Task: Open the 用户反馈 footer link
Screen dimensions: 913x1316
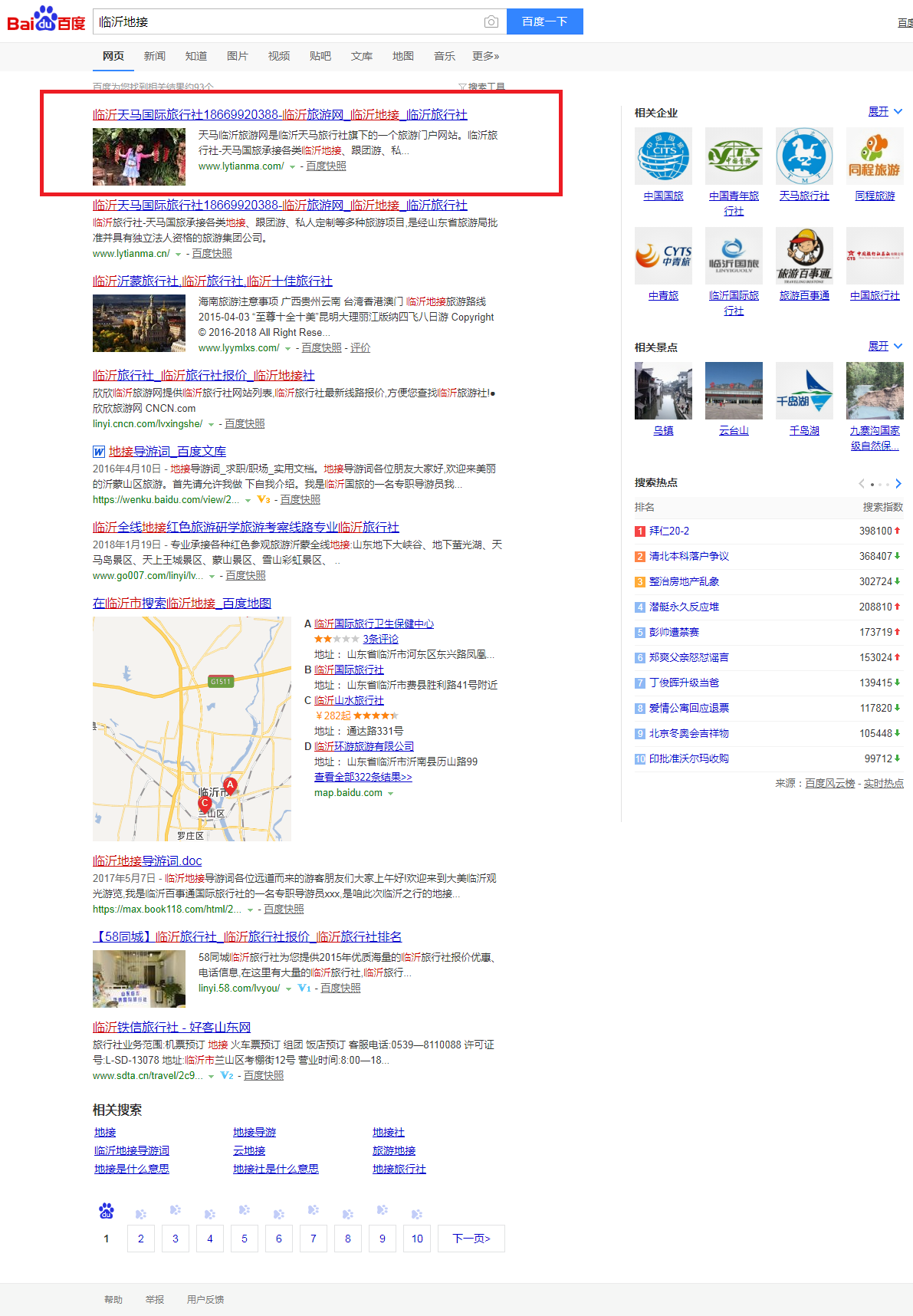Action: click(205, 1299)
